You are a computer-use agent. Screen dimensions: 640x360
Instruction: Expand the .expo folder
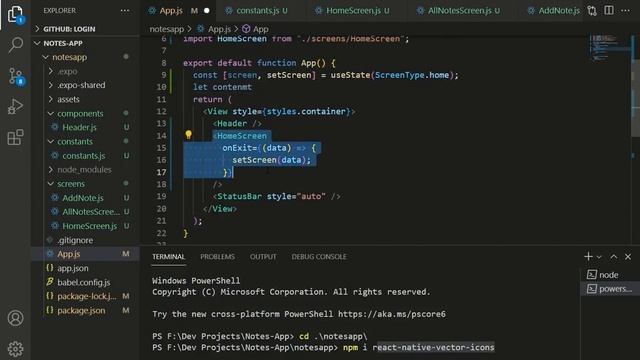(x=86, y=71)
